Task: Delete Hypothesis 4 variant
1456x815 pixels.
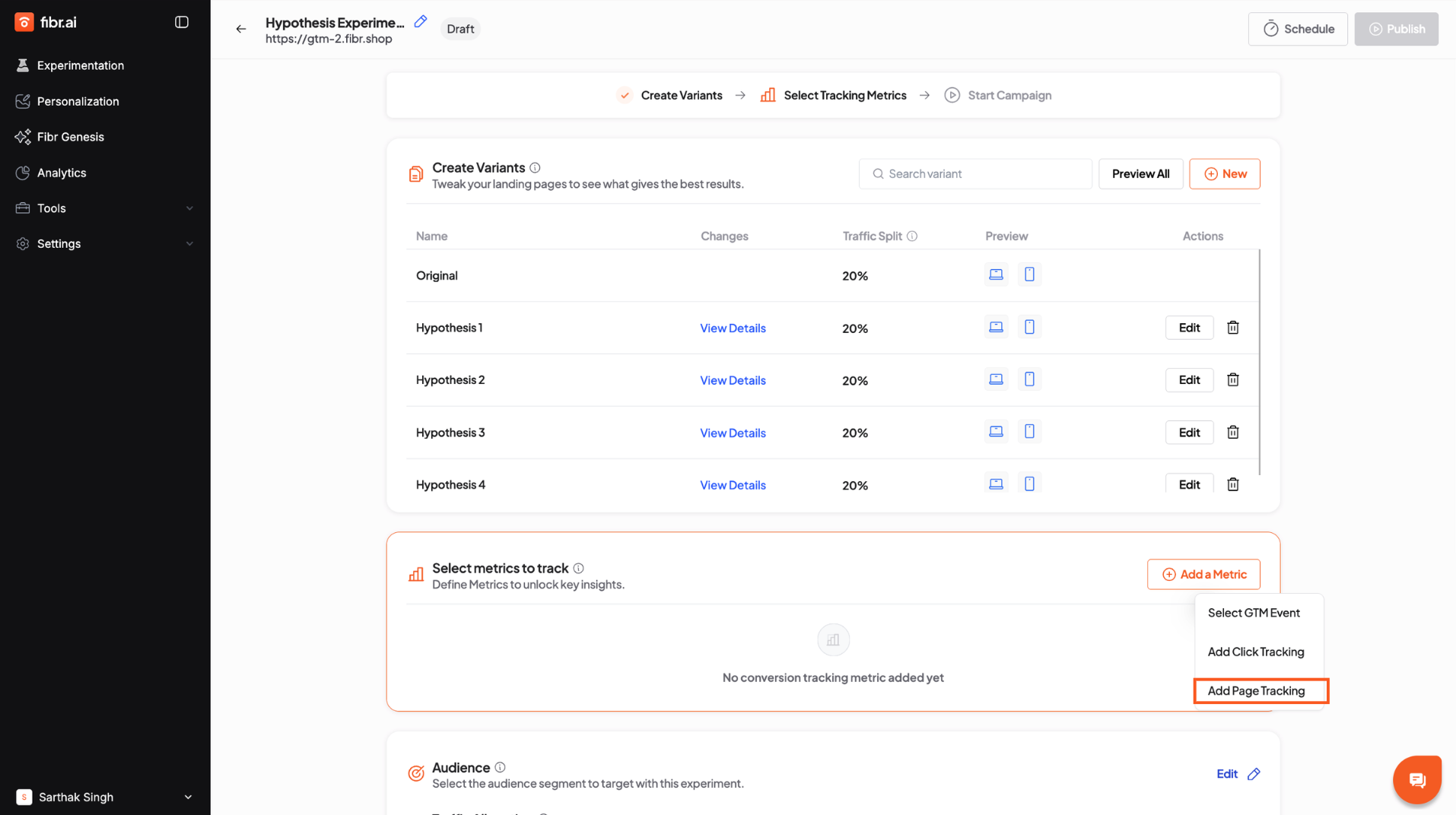Action: [x=1232, y=484]
